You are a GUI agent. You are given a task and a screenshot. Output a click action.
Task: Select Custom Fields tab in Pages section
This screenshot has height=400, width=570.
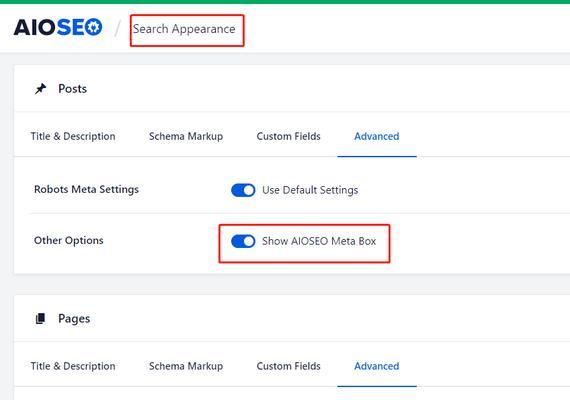(x=288, y=366)
